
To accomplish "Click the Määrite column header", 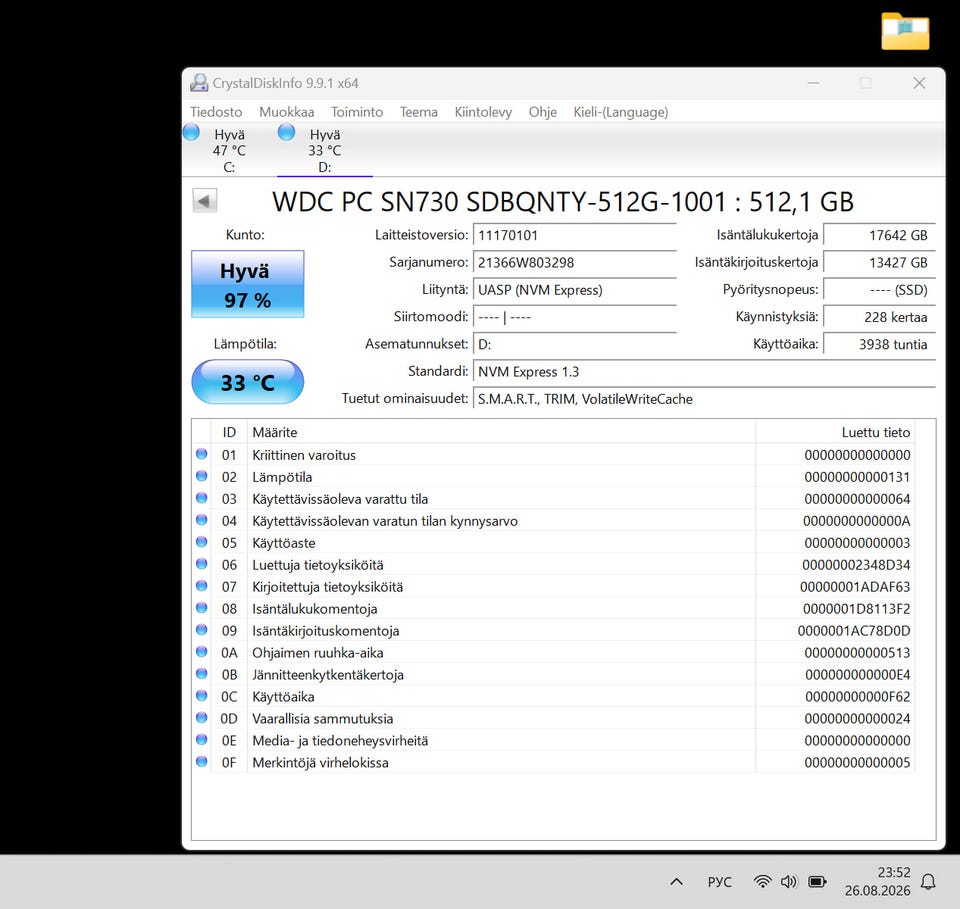I will [501, 432].
